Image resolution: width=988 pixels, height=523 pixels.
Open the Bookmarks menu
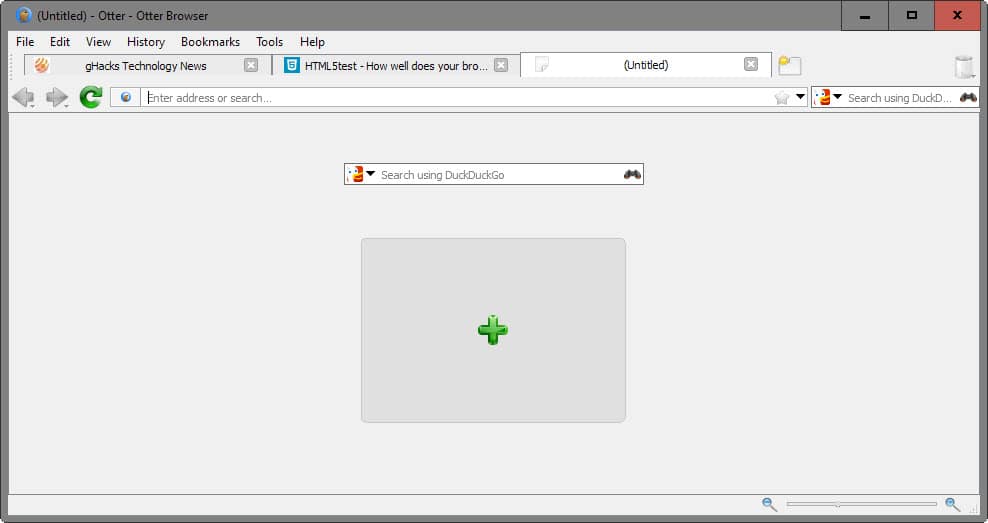210,42
